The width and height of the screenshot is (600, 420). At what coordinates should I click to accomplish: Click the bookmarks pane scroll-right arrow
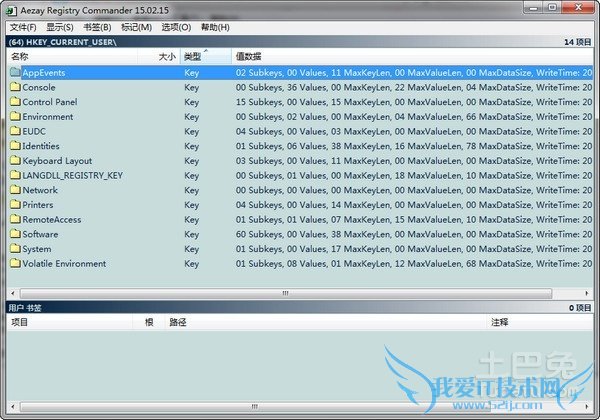(587, 406)
